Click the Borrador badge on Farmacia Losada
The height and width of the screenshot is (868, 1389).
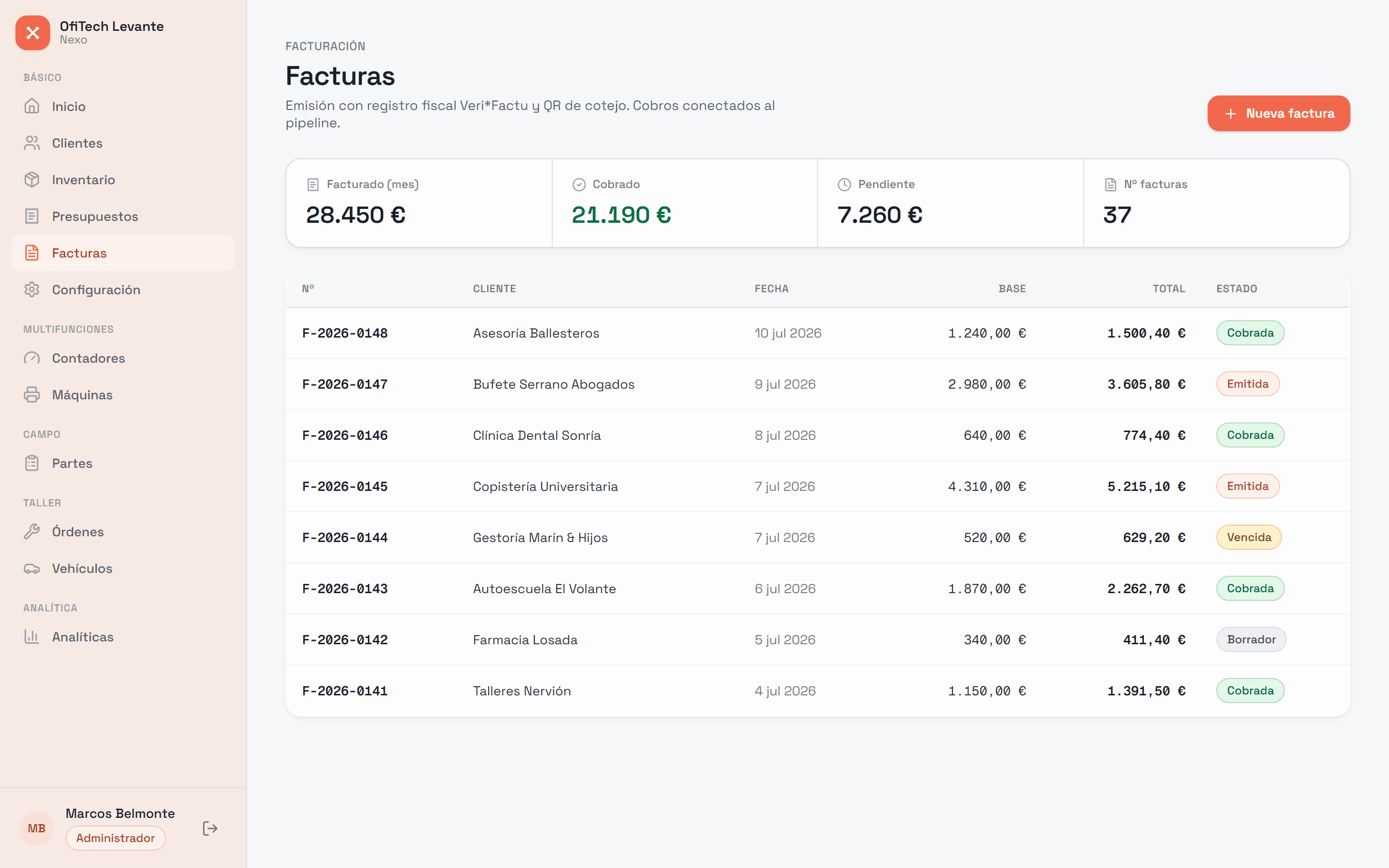pos(1251,639)
